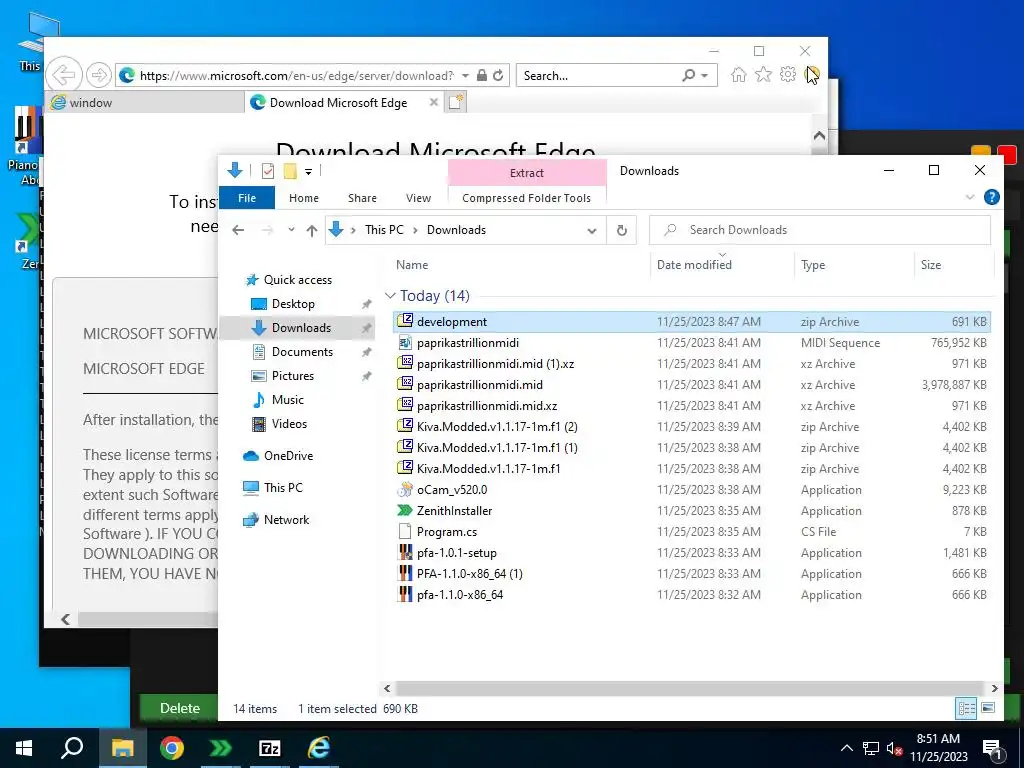
Task: Click the Internet Explorer Search box
Action: point(599,76)
